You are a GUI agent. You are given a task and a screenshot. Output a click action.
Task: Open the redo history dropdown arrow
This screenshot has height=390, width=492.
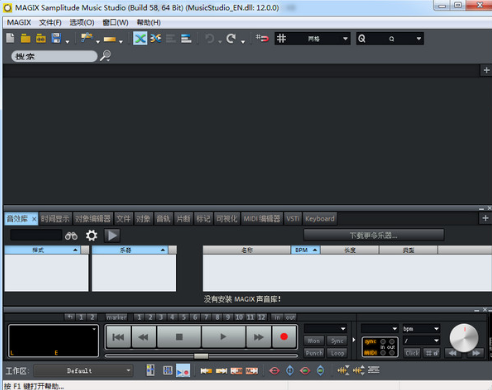pyautogui.click(x=243, y=42)
